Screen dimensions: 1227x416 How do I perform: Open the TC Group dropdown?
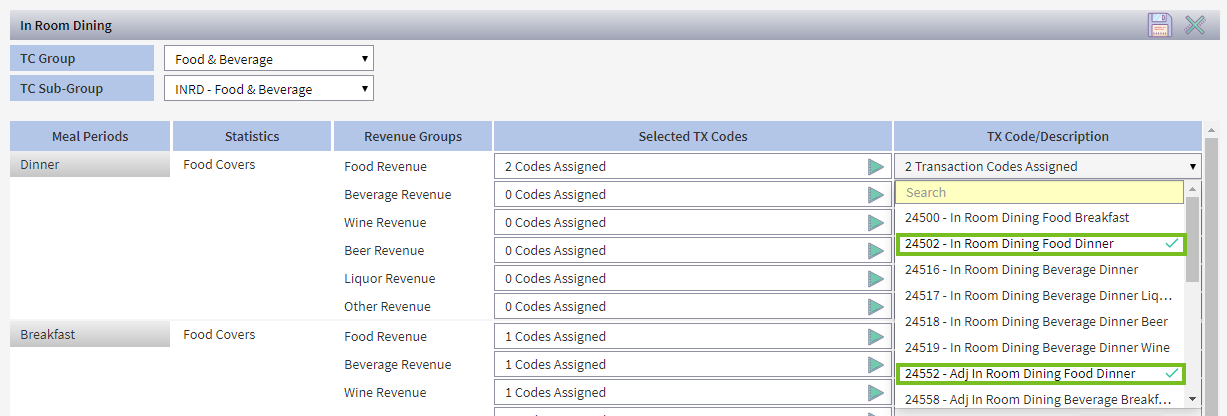268,59
